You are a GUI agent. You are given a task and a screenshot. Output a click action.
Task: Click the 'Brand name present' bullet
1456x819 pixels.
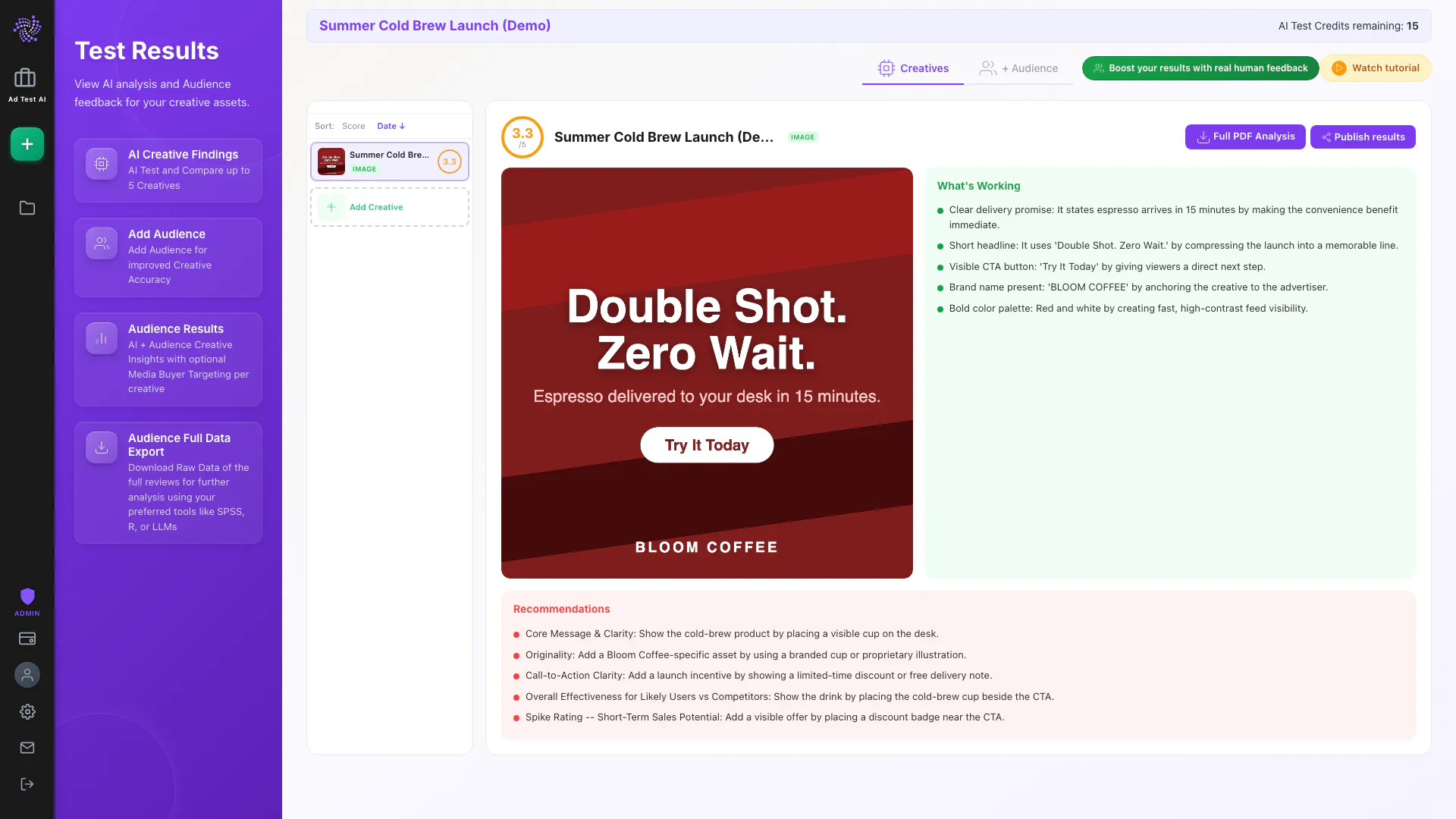point(1132,287)
